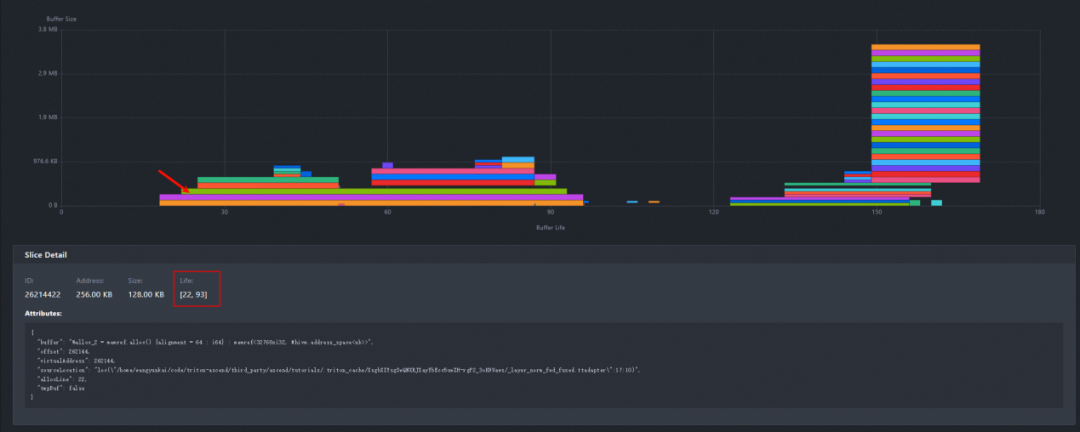The width and height of the screenshot is (1080, 432).
Task: Click the Attributes label
Action: point(43,313)
